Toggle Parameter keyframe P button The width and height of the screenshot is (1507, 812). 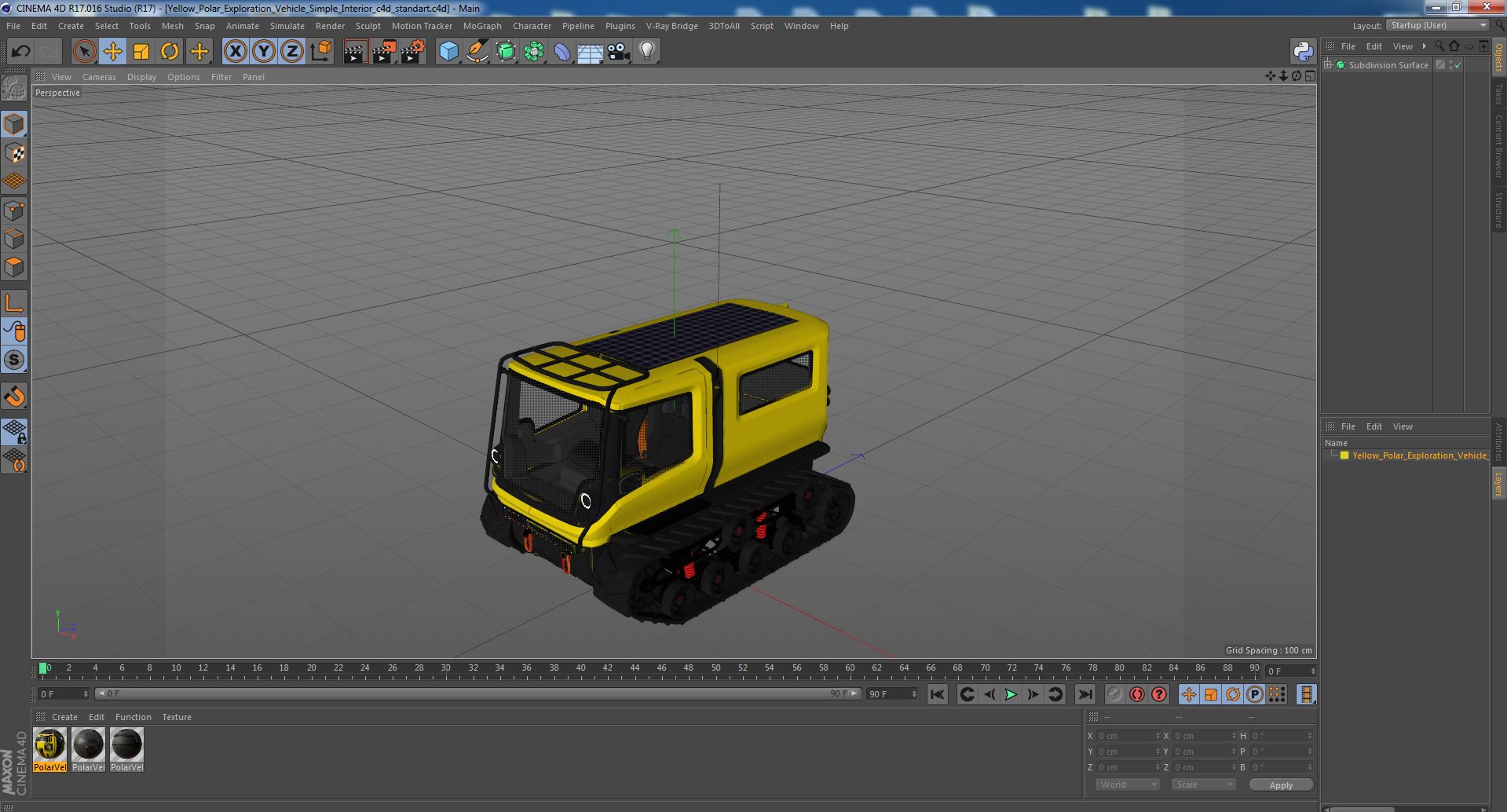(1254, 694)
